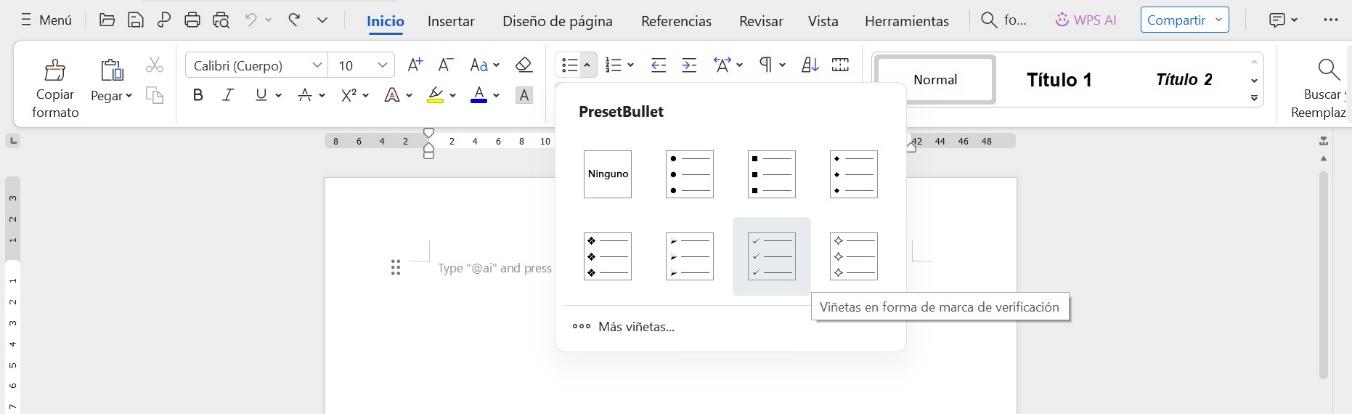Click the three-dots more options icon
This screenshot has height=414, width=1352.
[1329, 20]
